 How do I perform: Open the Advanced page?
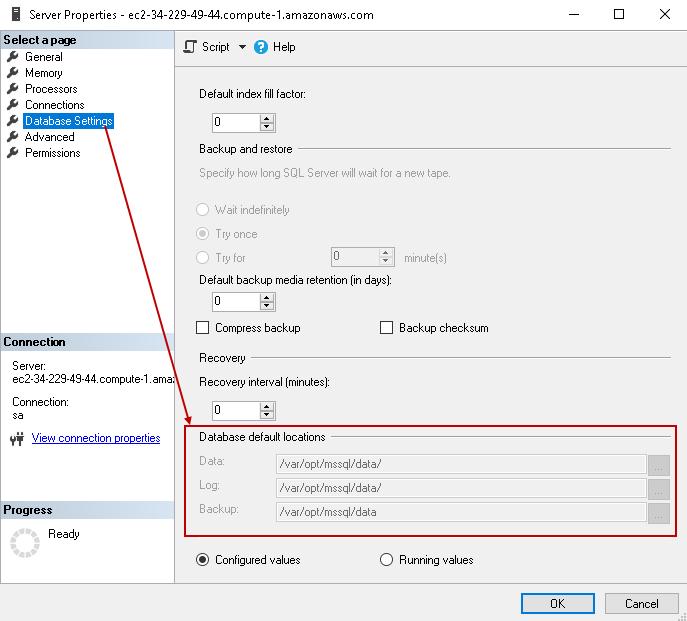pos(49,137)
